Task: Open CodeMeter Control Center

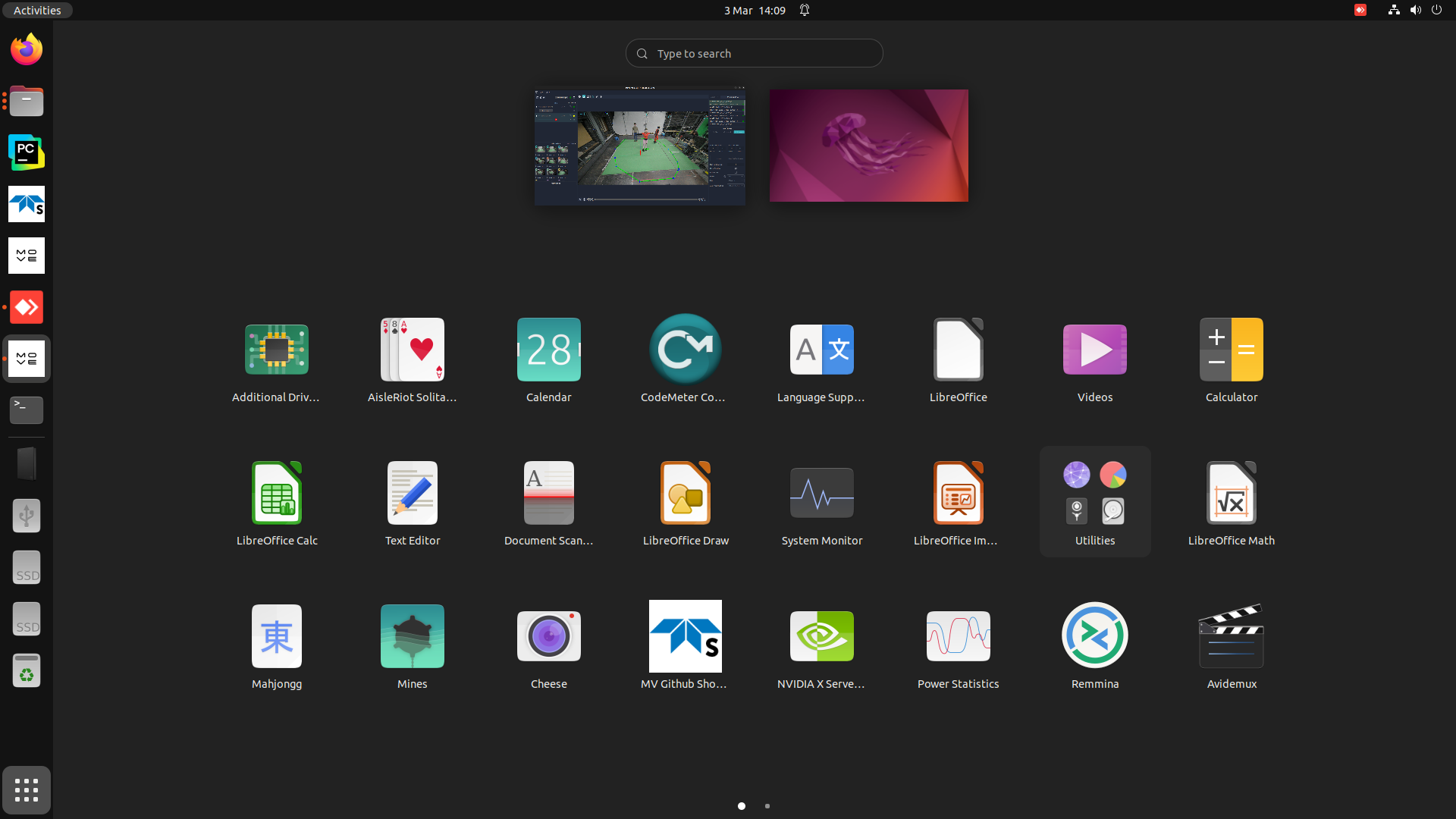Action: coord(686,359)
